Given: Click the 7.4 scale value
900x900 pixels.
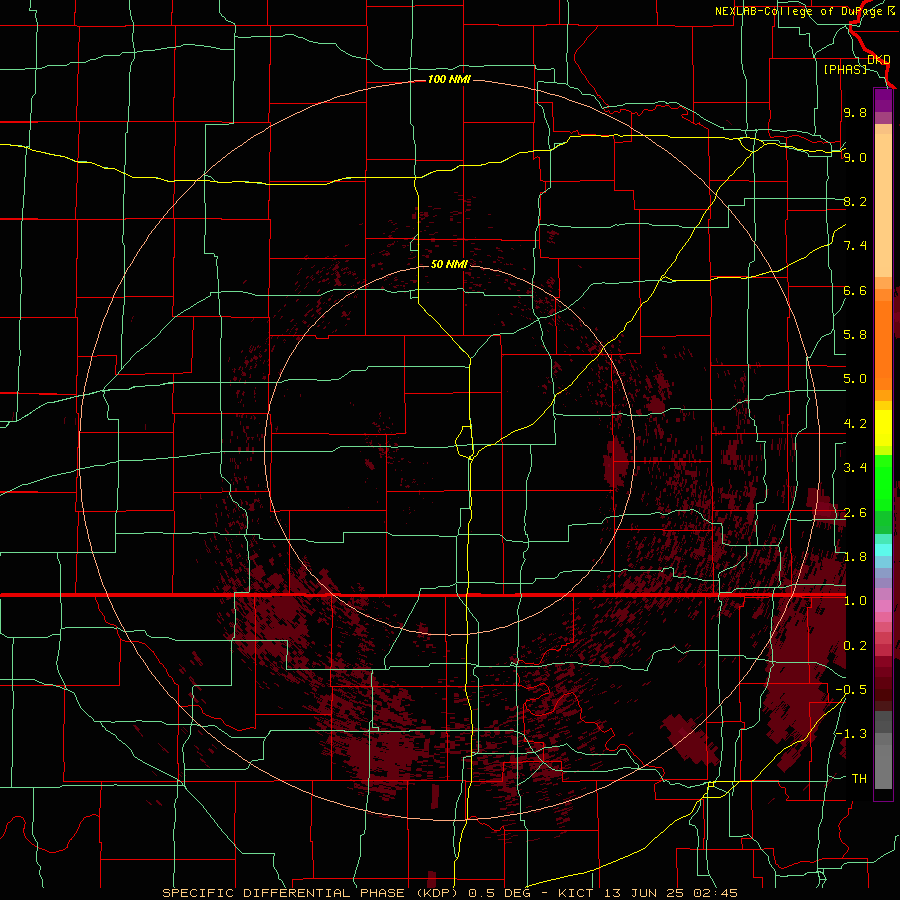Looking at the screenshot, I should pyautogui.click(x=855, y=246).
